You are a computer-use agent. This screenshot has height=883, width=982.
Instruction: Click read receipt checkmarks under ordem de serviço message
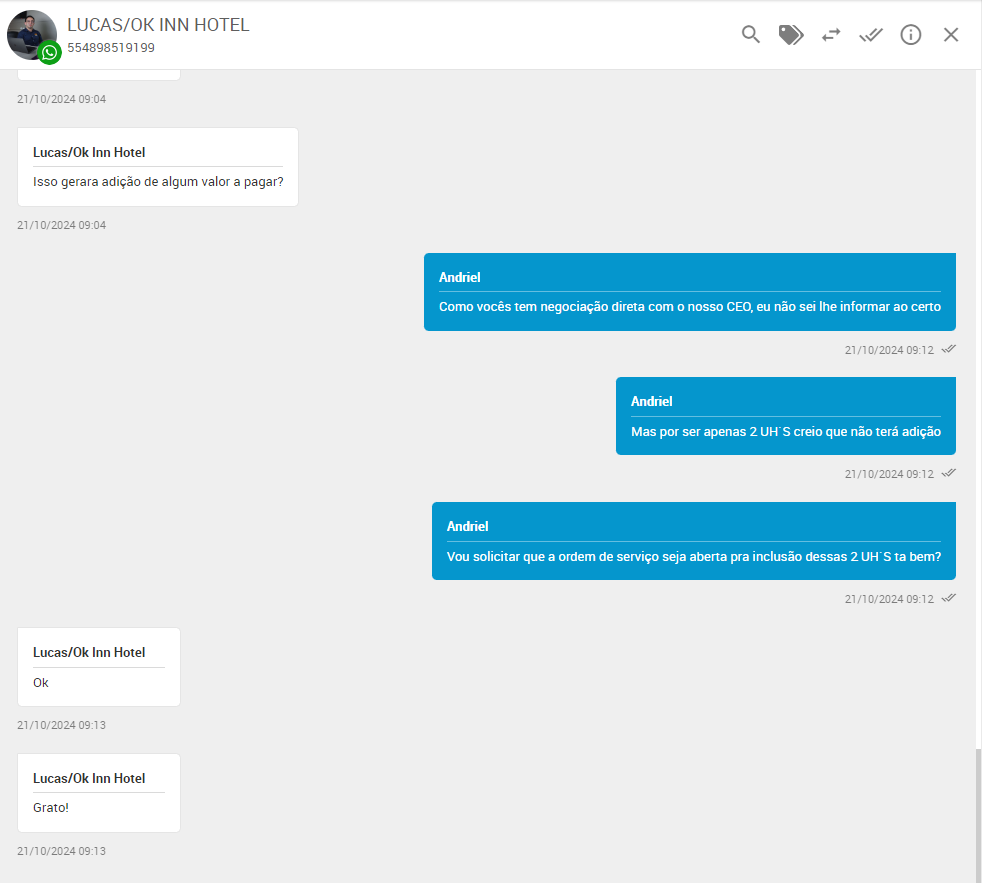[949, 598]
